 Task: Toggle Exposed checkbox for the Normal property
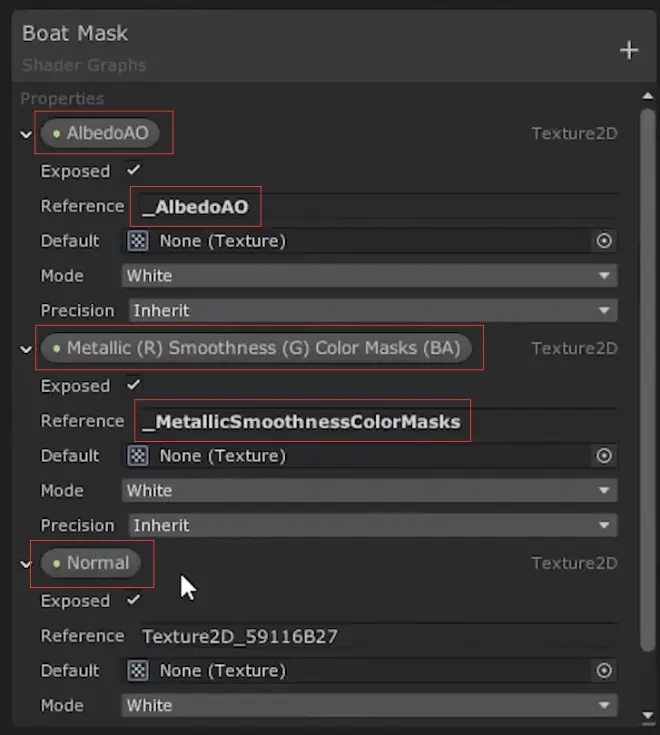(134, 599)
